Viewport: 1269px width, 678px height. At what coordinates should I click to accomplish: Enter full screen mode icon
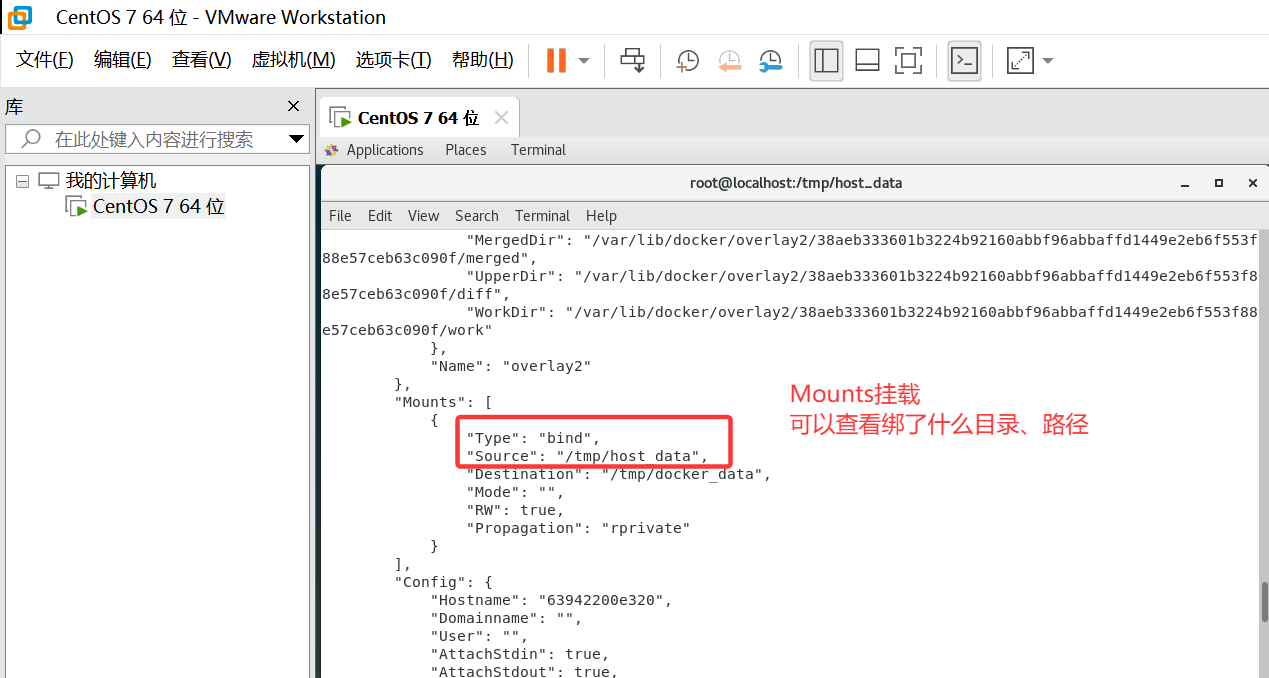(908, 60)
